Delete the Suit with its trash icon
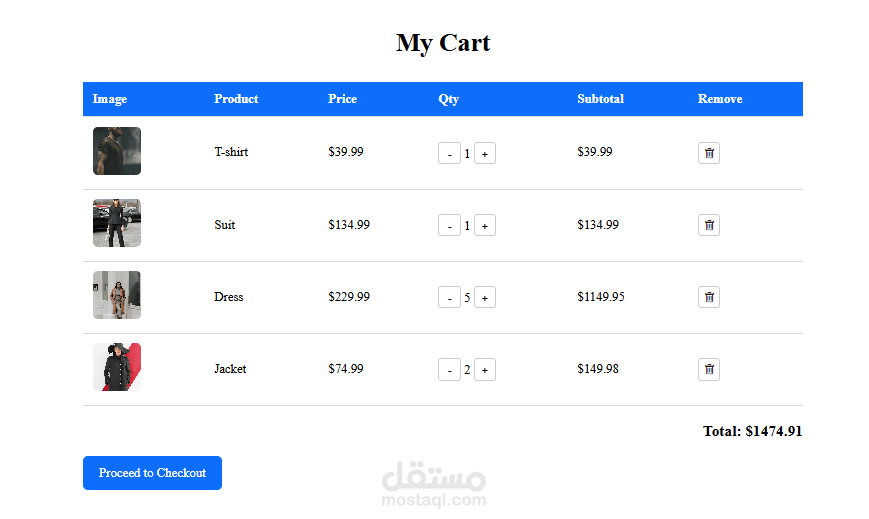869x519 pixels. pyautogui.click(x=709, y=225)
